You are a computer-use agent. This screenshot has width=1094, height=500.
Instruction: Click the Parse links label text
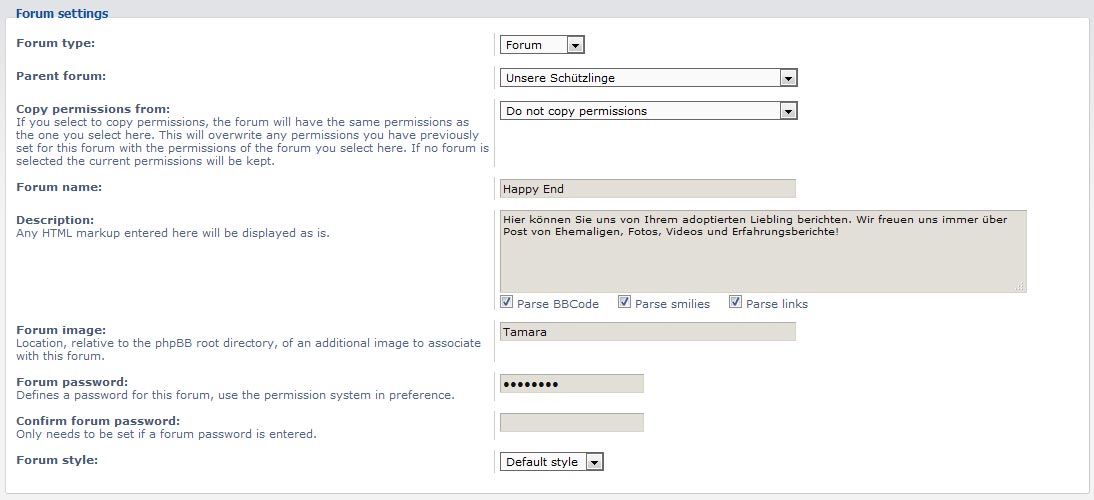click(777, 304)
